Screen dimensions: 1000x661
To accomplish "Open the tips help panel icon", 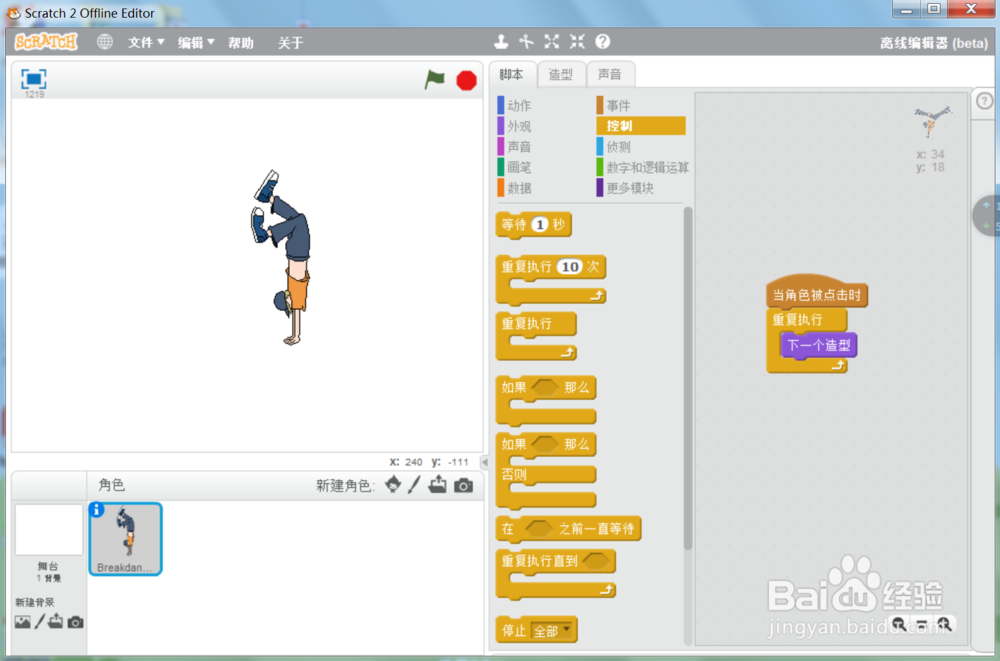I will 984,101.
